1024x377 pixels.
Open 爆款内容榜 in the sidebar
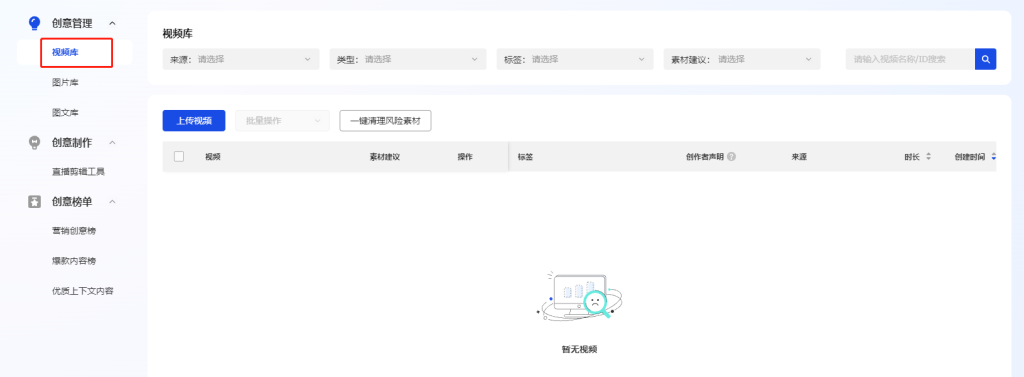click(74, 261)
